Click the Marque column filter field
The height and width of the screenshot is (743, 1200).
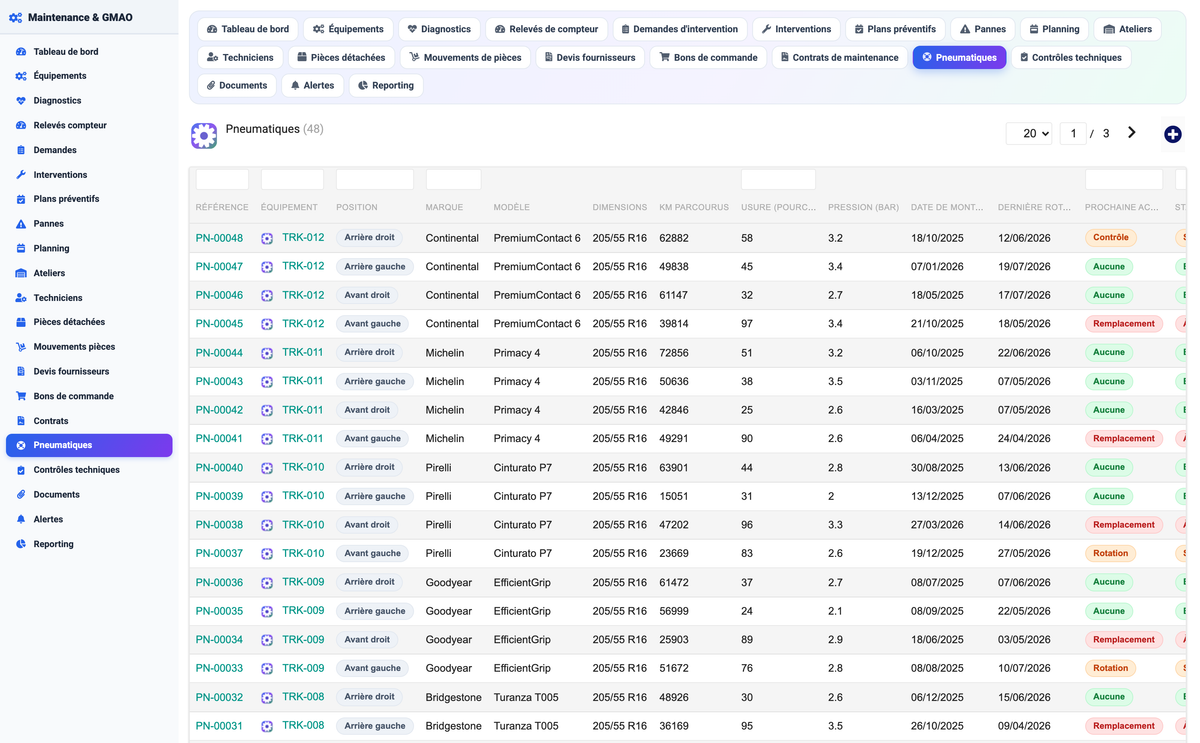coord(453,179)
